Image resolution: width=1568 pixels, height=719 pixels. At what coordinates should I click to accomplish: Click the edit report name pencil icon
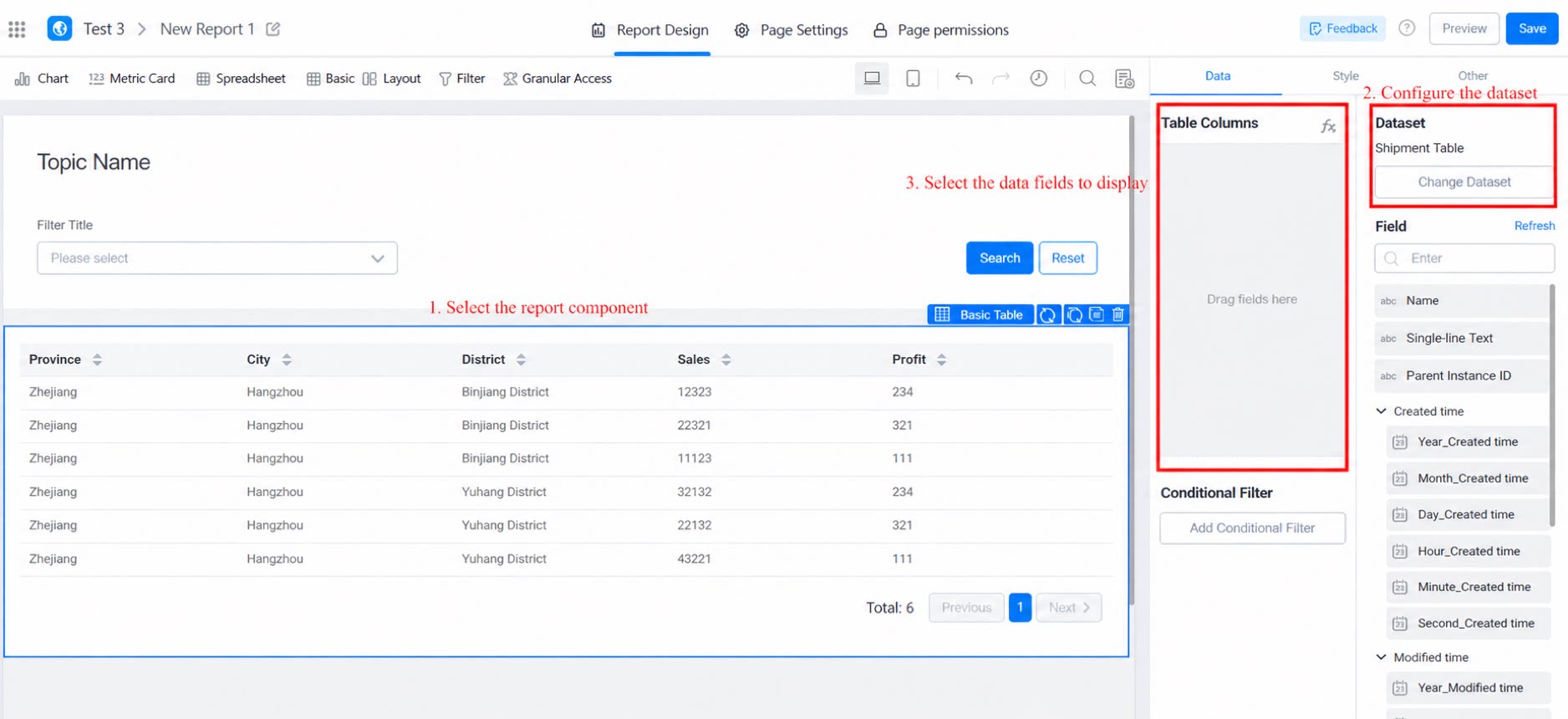click(x=272, y=29)
